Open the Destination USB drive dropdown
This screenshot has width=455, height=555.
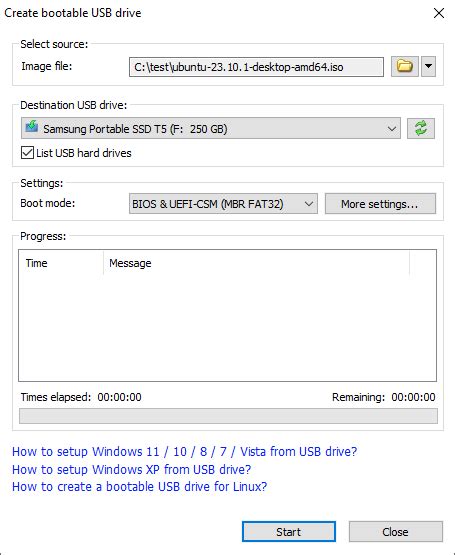[x=211, y=128]
